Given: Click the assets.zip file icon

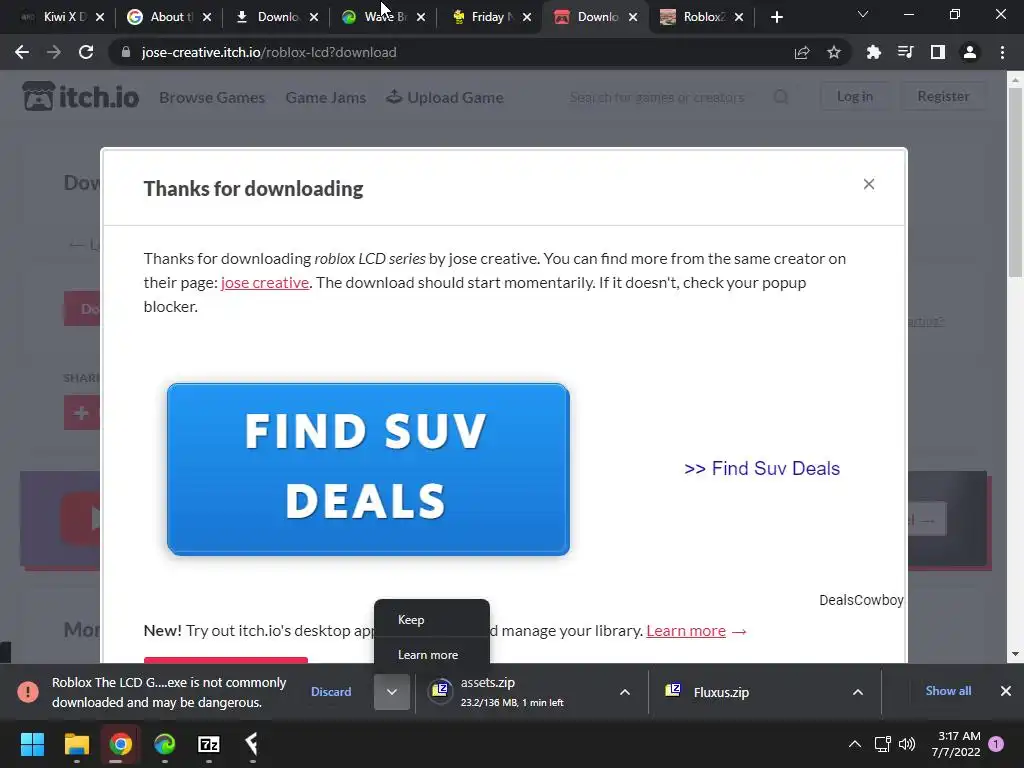Looking at the screenshot, I should (x=440, y=691).
